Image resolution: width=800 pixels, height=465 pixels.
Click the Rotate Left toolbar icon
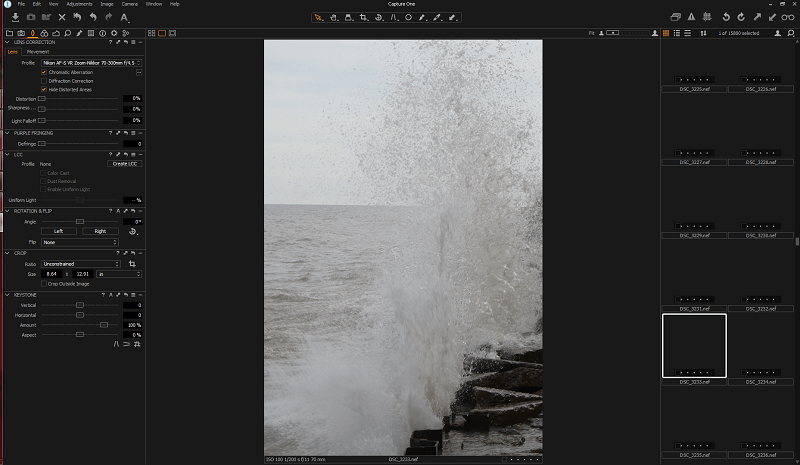[726, 17]
